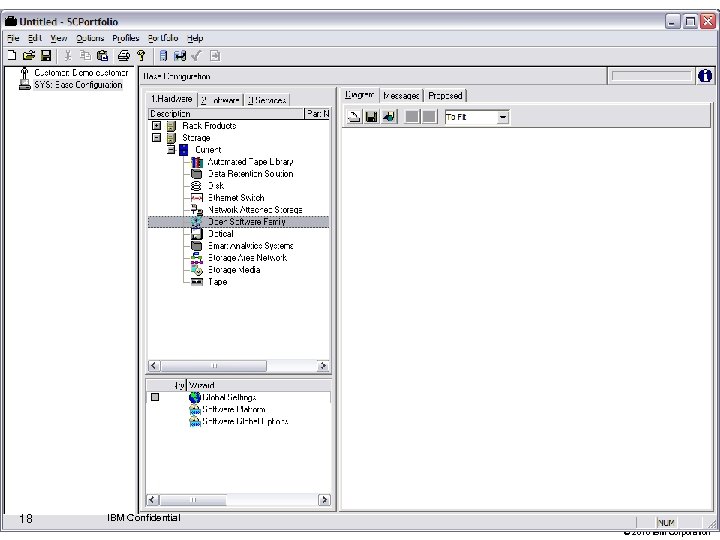
Task: Switch to the Proposed tab
Action: click(x=445, y=96)
